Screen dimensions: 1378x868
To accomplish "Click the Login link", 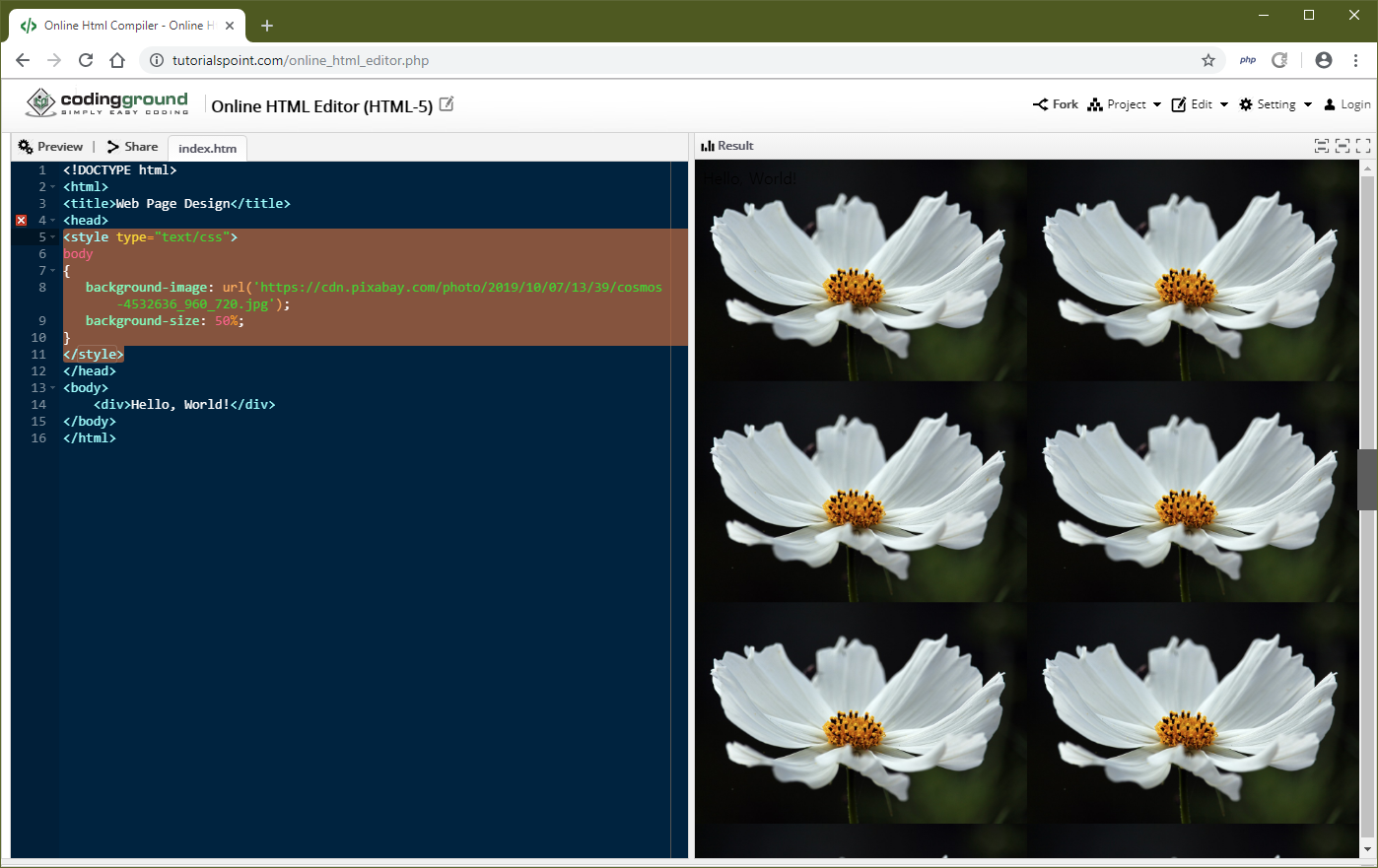I will tap(1347, 104).
